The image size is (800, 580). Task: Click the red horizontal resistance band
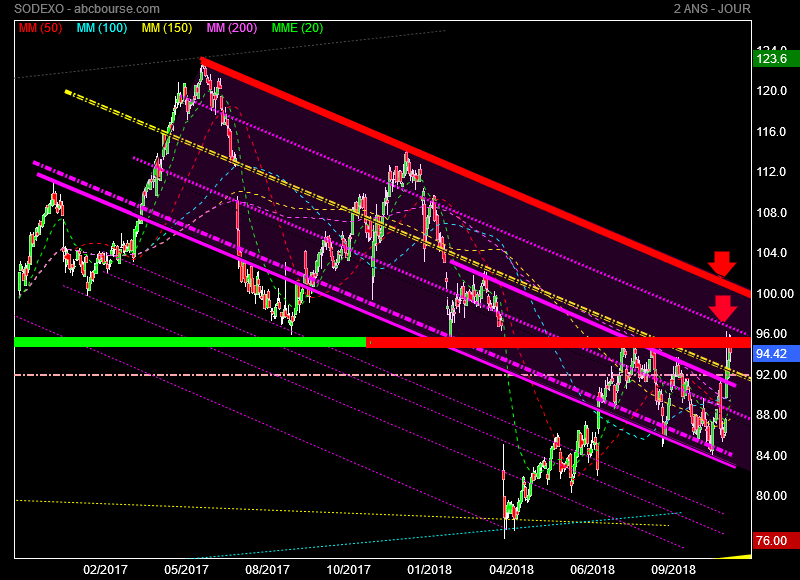[x=559, y=342]
